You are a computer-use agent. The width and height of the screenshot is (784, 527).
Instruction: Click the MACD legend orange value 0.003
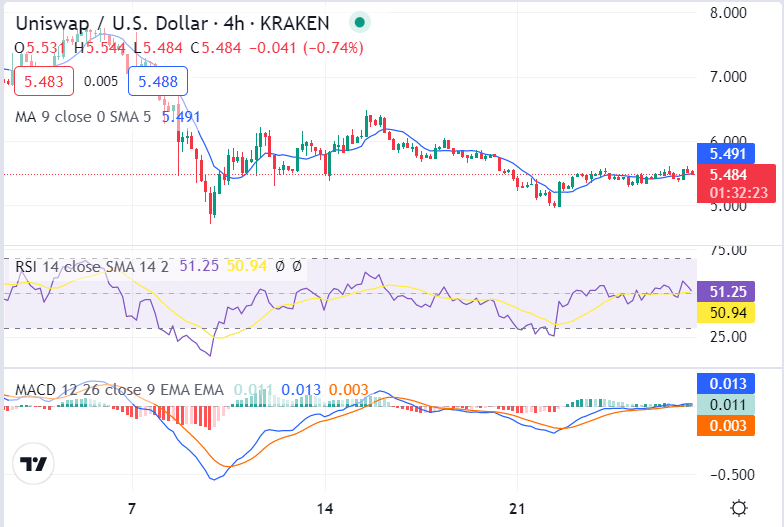[348, 390]
